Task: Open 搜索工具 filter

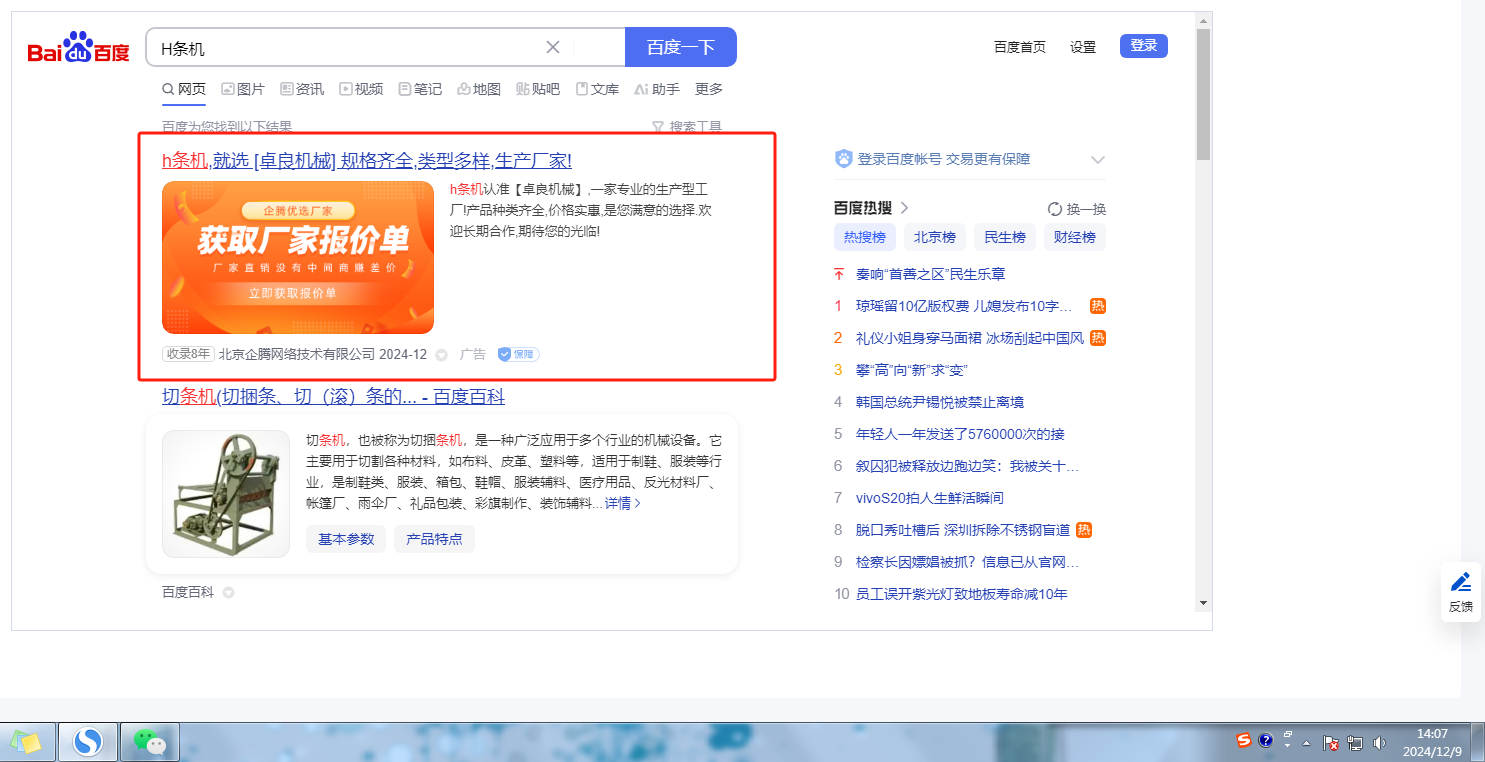Action: tap(687, 127)
